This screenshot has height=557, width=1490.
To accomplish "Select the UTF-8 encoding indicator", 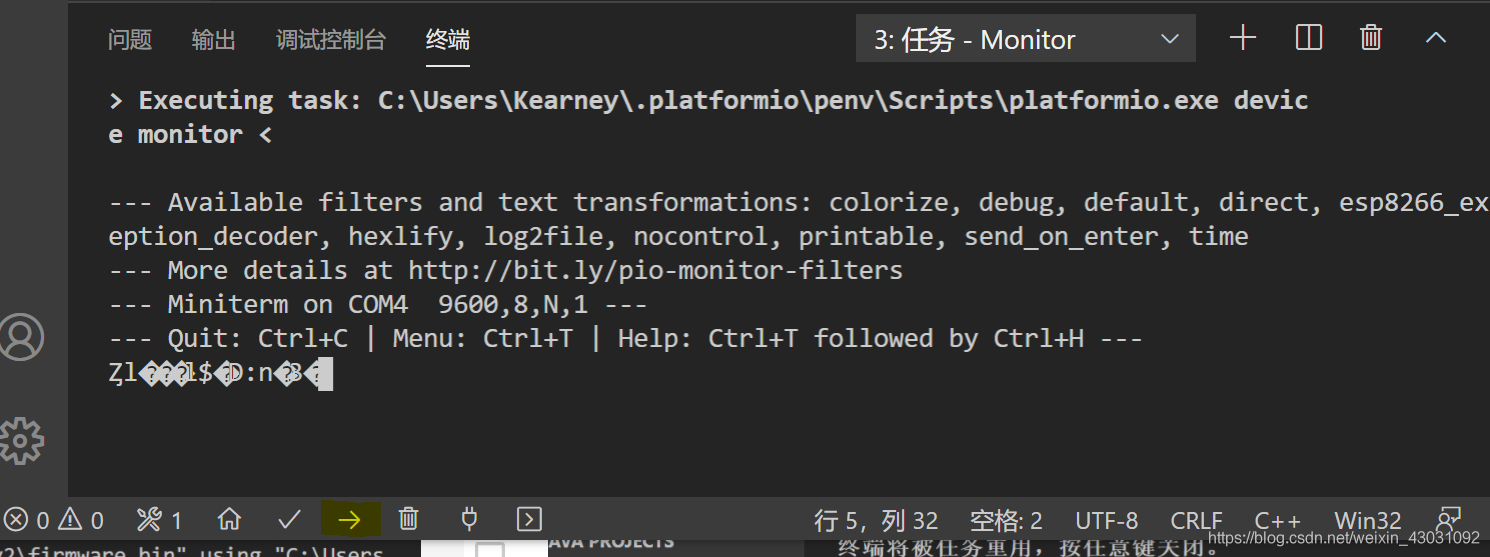I will [x=1107, y=521].
